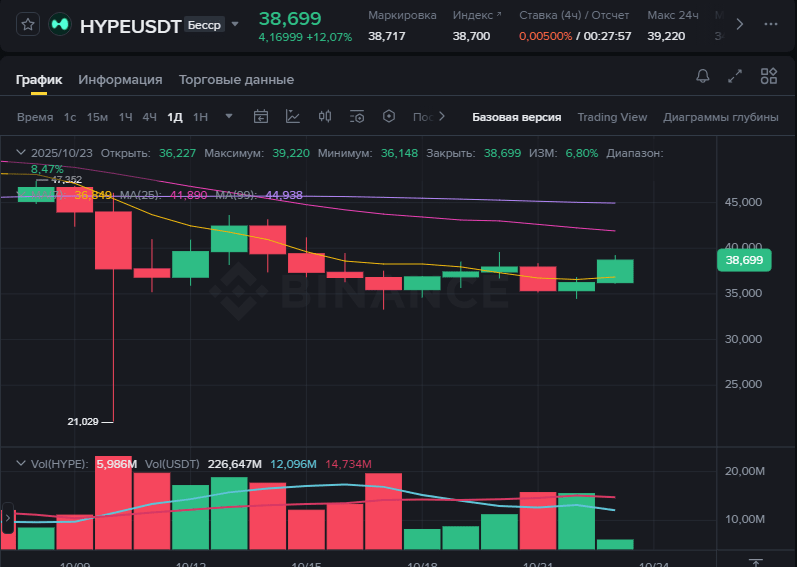Click the hexagon chart settings icon

pos(389,116)
